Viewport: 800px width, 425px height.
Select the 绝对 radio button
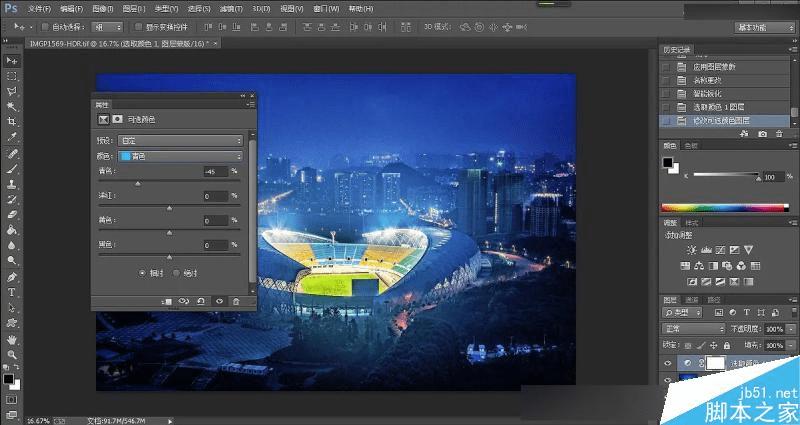point(177,273)
